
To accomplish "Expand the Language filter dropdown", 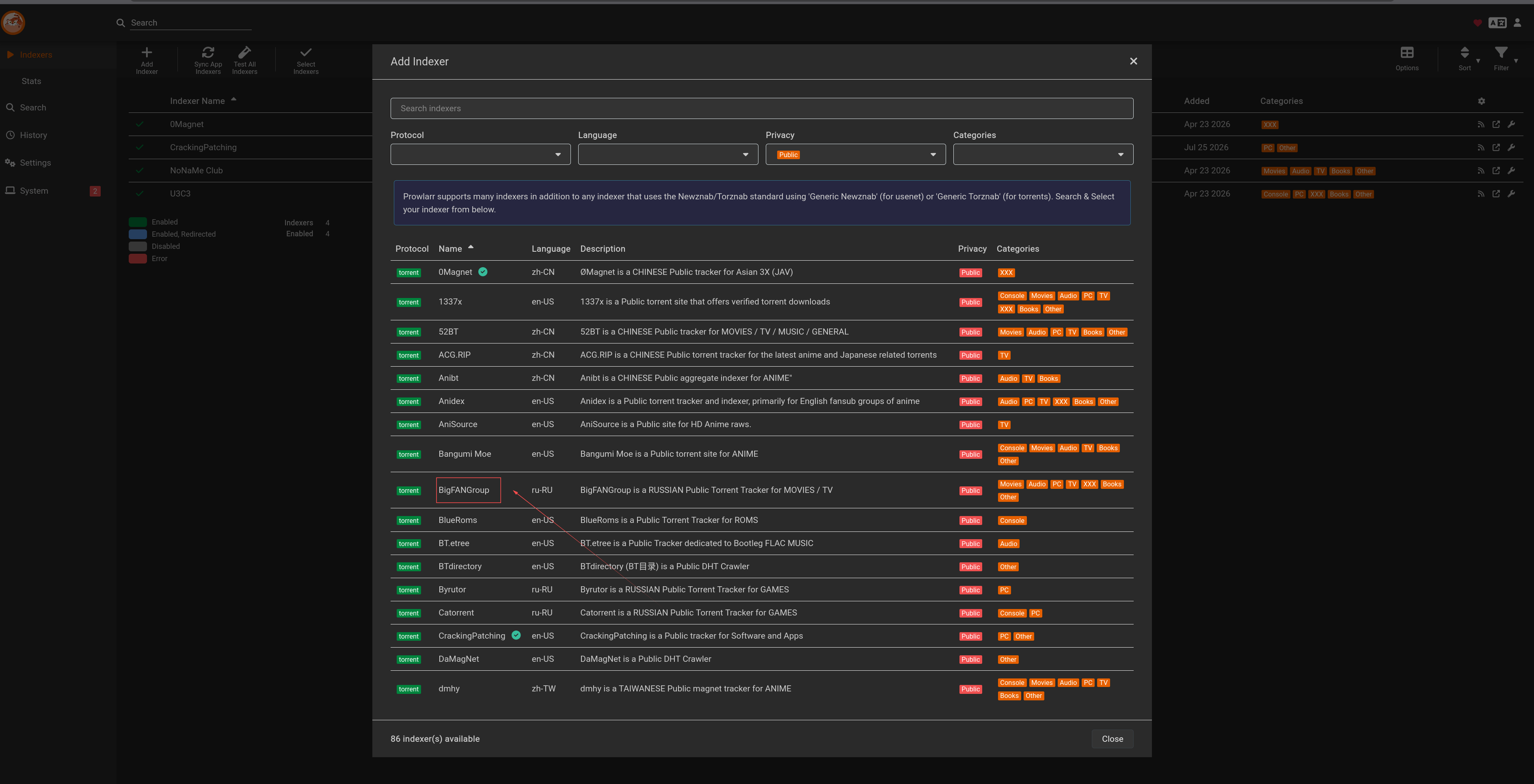I will click(668, 154).
